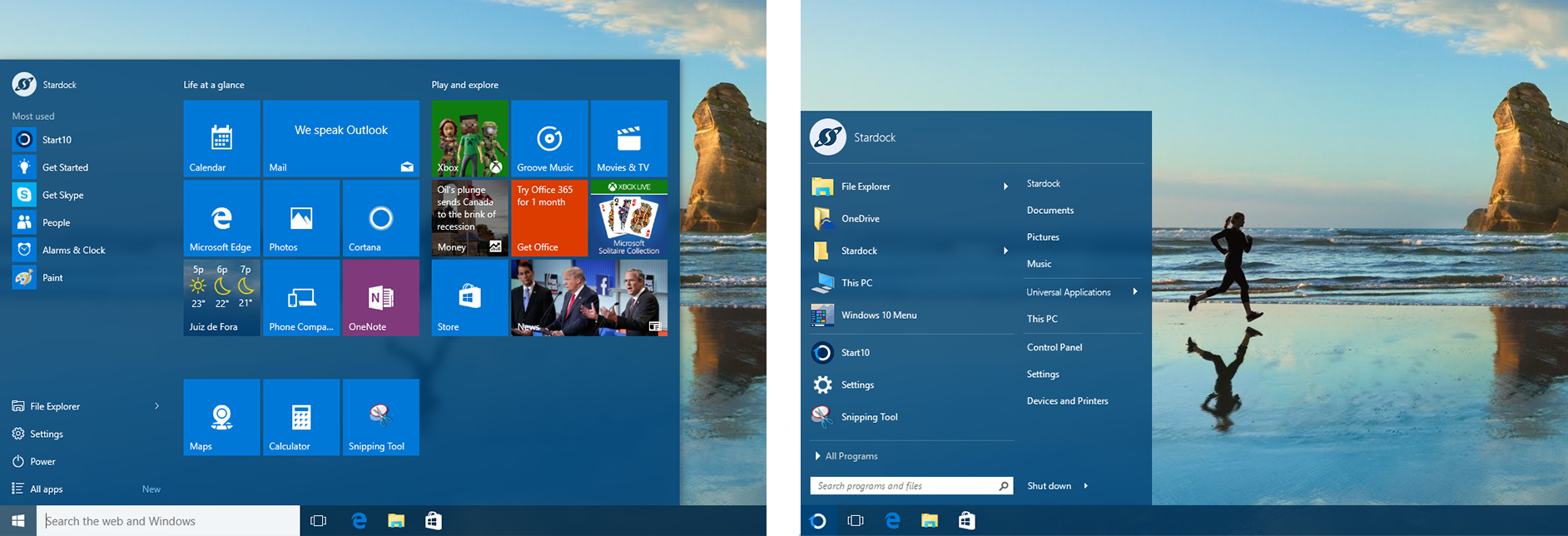Expand File Explorer submenu arrow in Start10 menu
Screen dimensions: 1568x536
(1005, 186)
